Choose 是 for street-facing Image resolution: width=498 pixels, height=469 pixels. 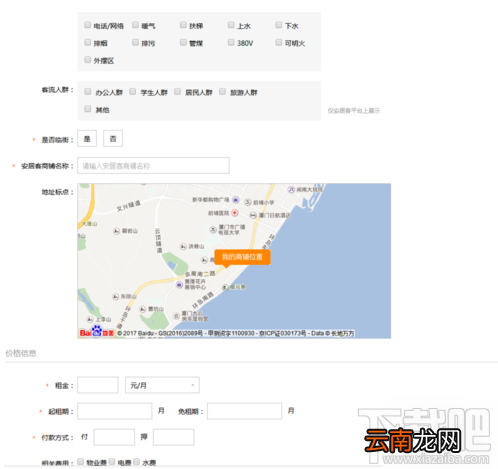pos(87,139)
